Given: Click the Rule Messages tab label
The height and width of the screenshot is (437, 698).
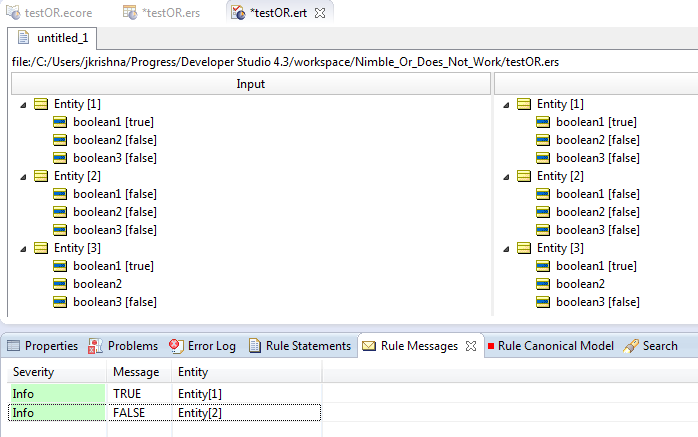Looking at the screenshot, I should point(419,346).
